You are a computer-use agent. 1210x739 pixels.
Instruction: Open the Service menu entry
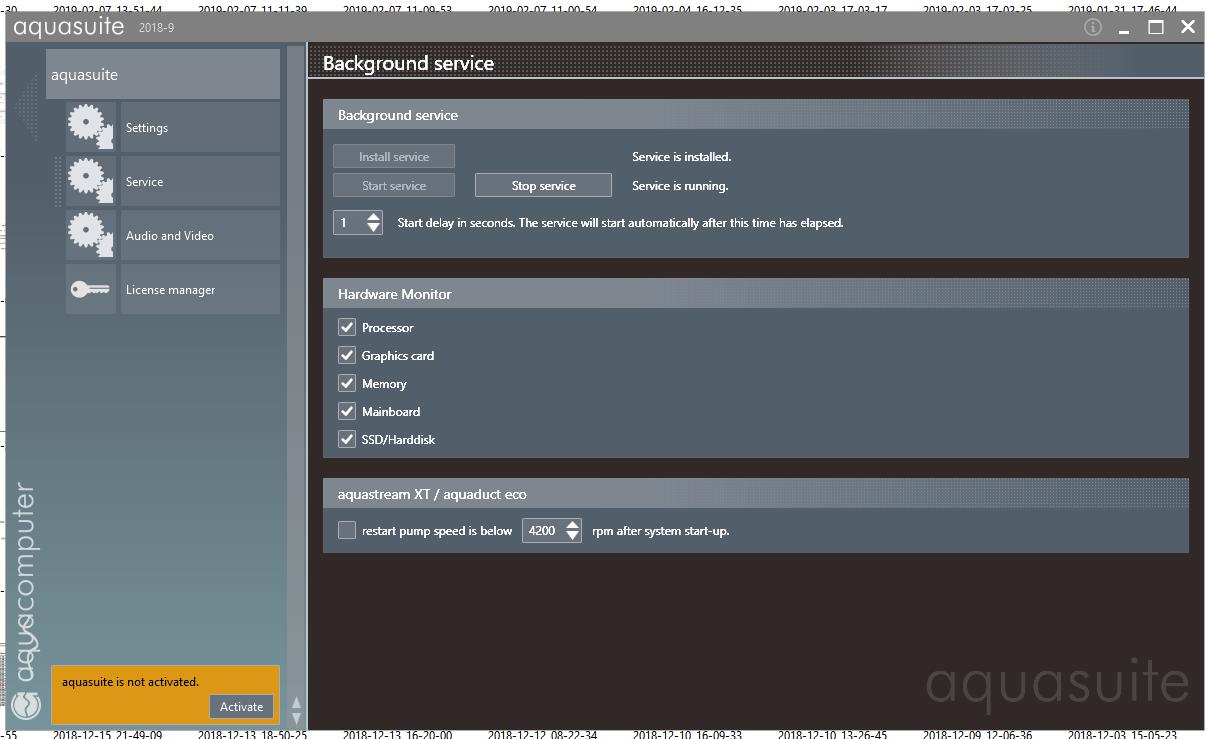(x=200, y=181)
